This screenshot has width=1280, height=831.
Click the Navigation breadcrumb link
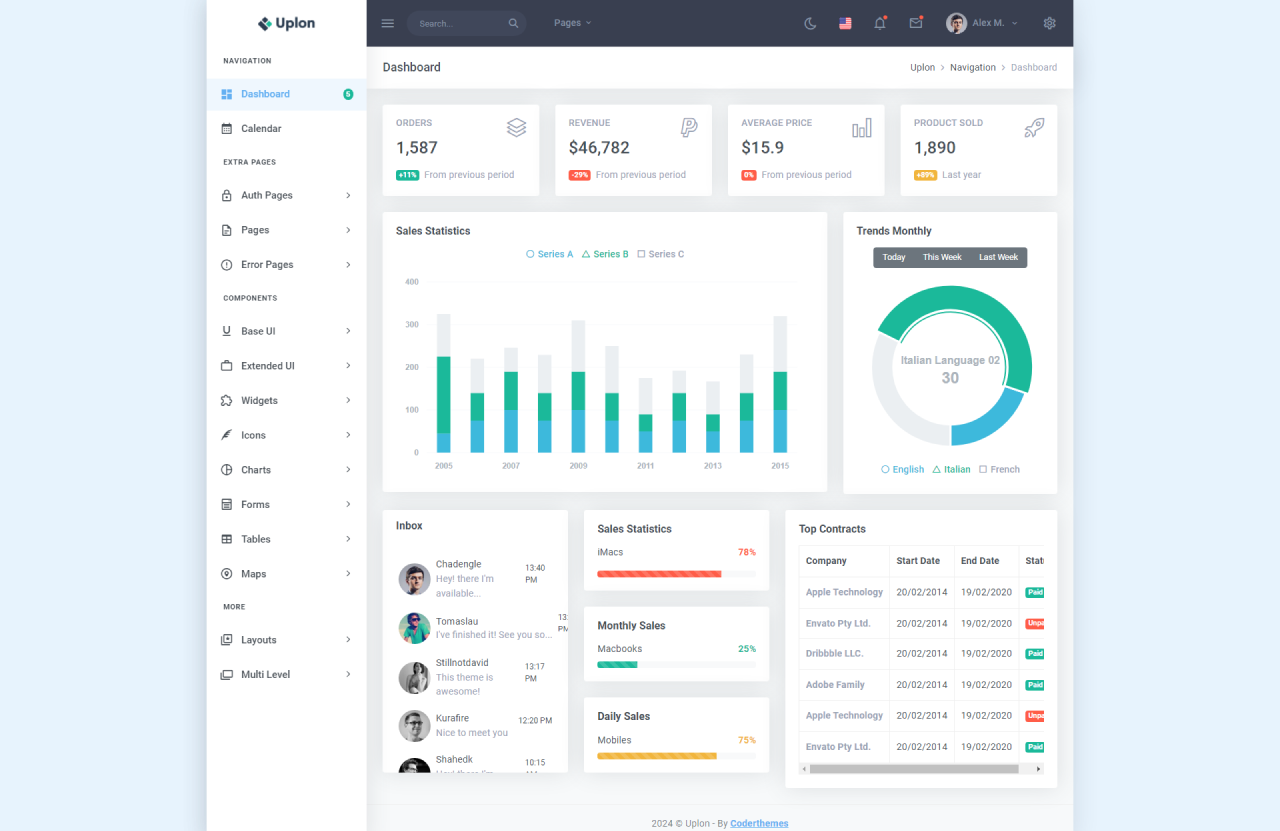(x=973, y=68)
